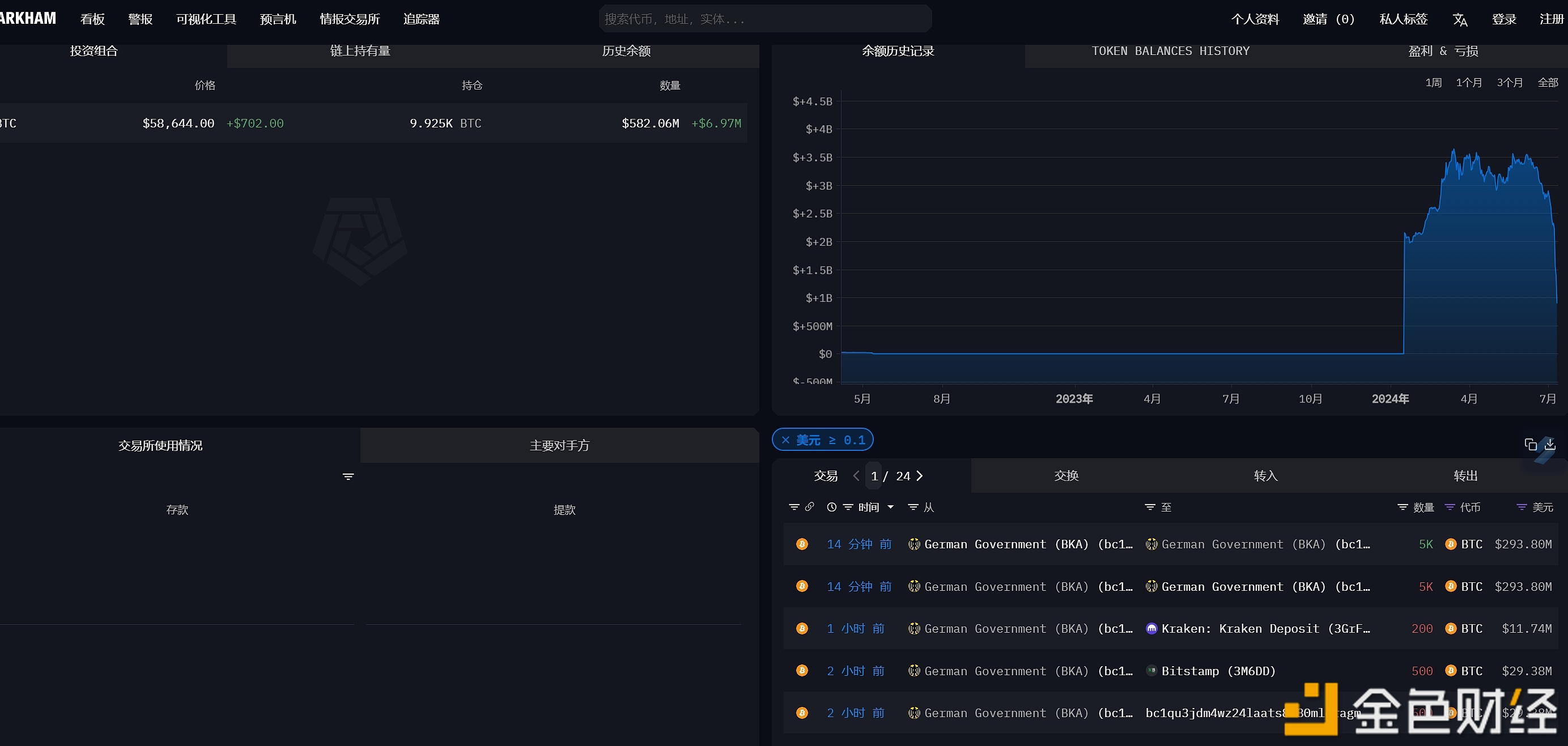The height and width of the screenshot is (746, 1568).
Task: Sort holdings by 价格 column
Action: [x=205, y=86]
